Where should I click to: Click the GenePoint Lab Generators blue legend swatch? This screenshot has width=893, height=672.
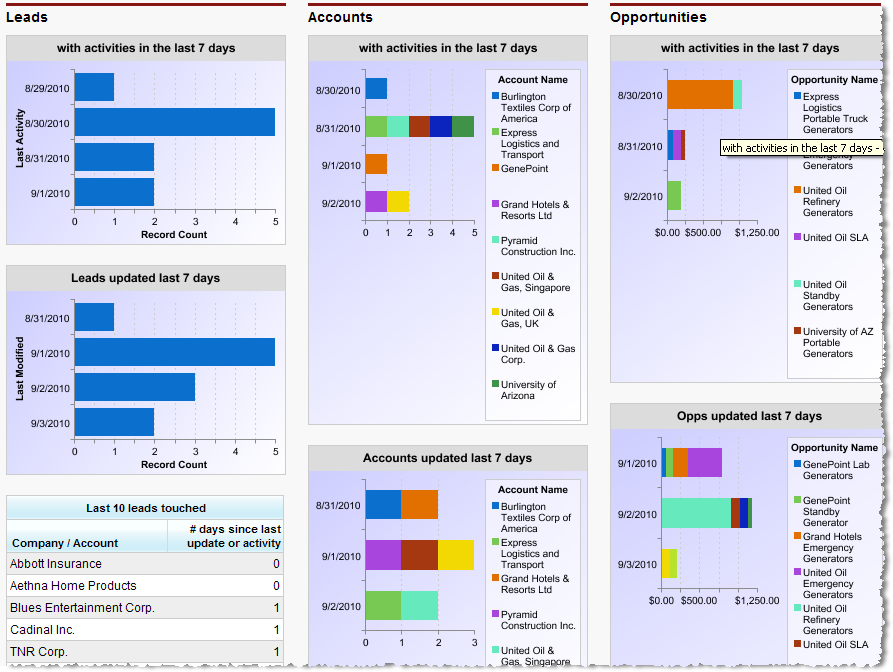coord(797,464)
